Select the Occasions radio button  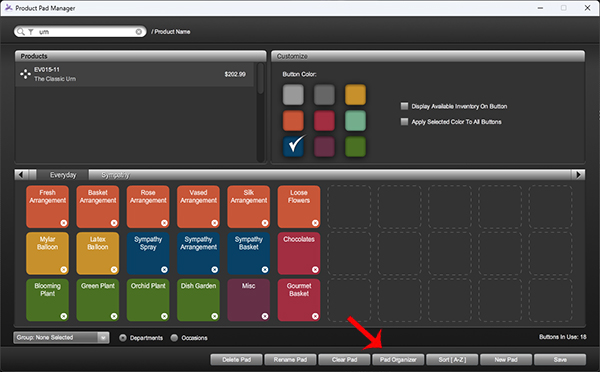174,338
